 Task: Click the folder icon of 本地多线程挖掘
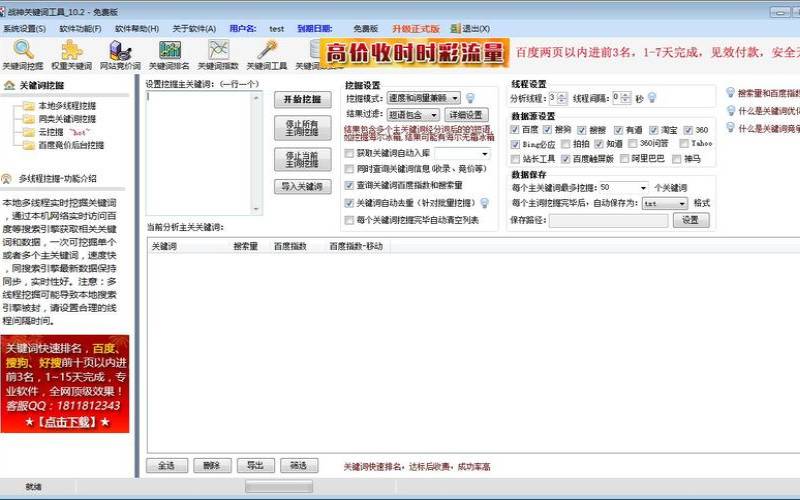(x=29, y=106)
